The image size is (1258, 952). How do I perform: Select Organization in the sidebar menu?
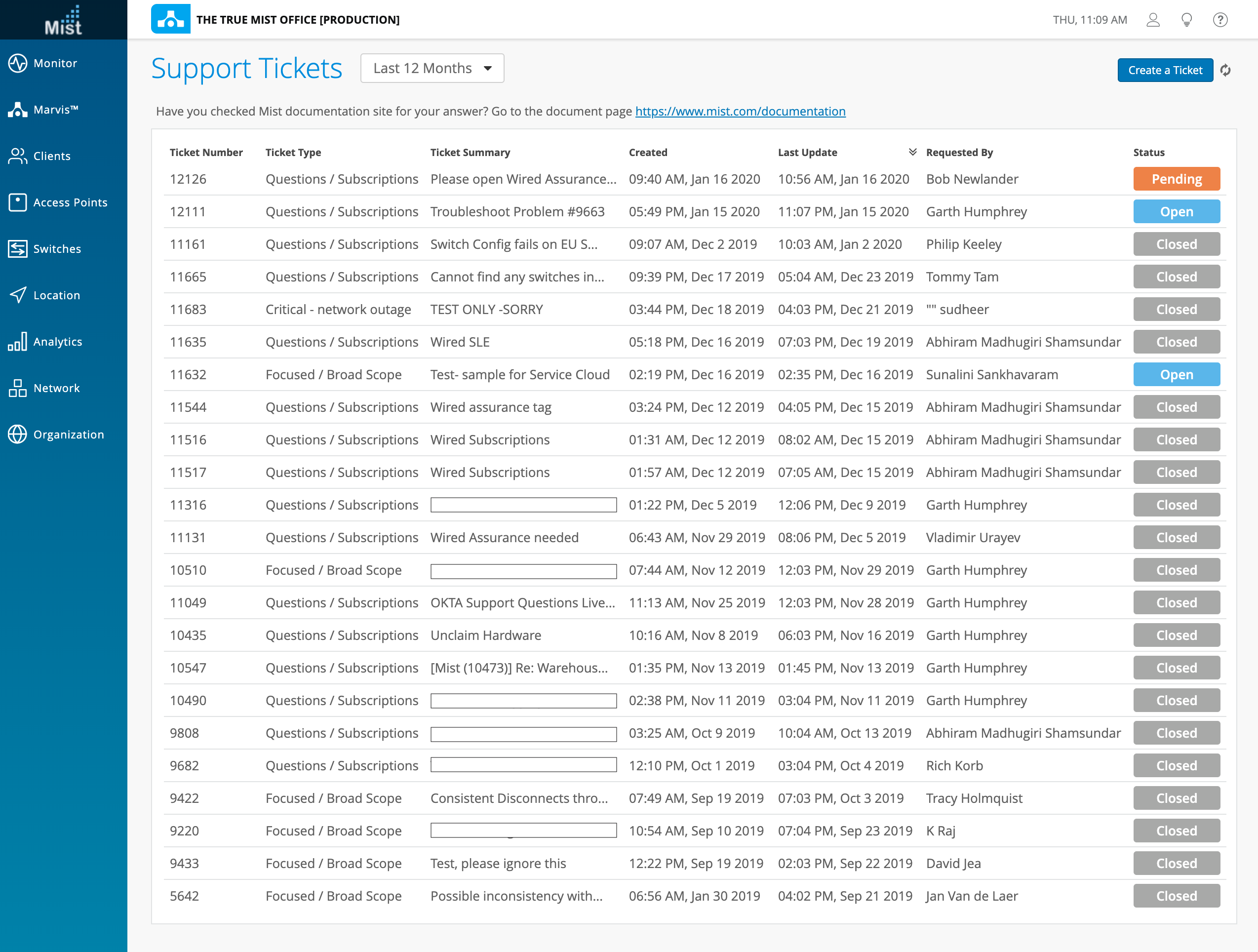tap(68, 435)
